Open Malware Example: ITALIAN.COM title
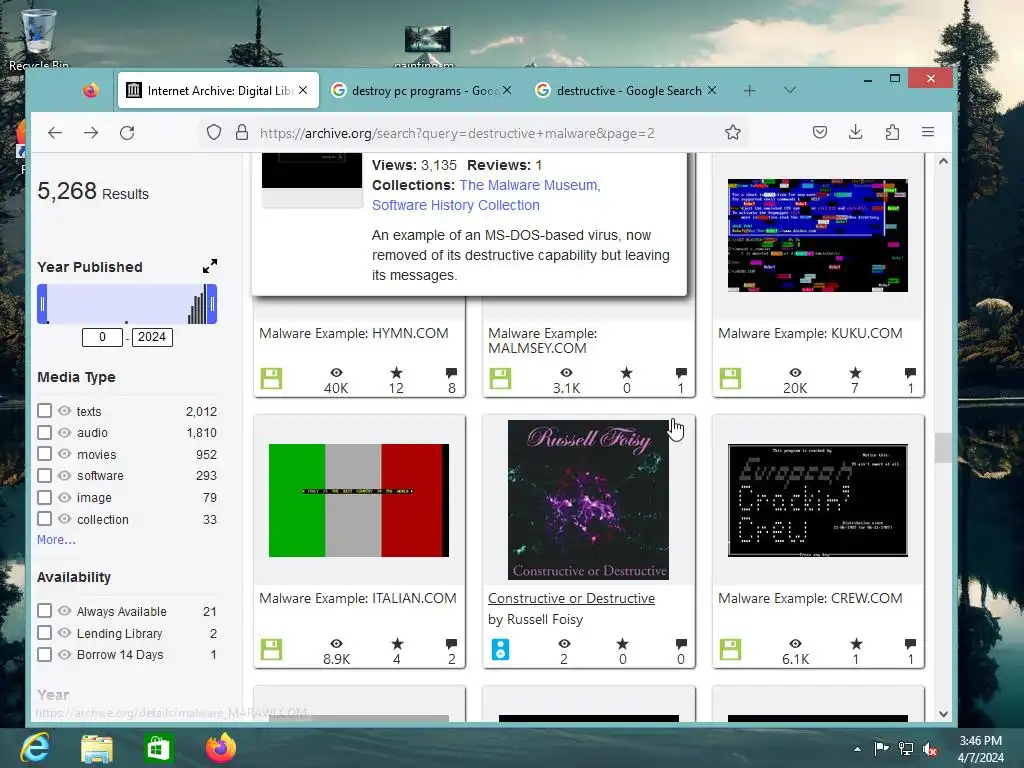The image size is (1024, 768). point(357,598)
